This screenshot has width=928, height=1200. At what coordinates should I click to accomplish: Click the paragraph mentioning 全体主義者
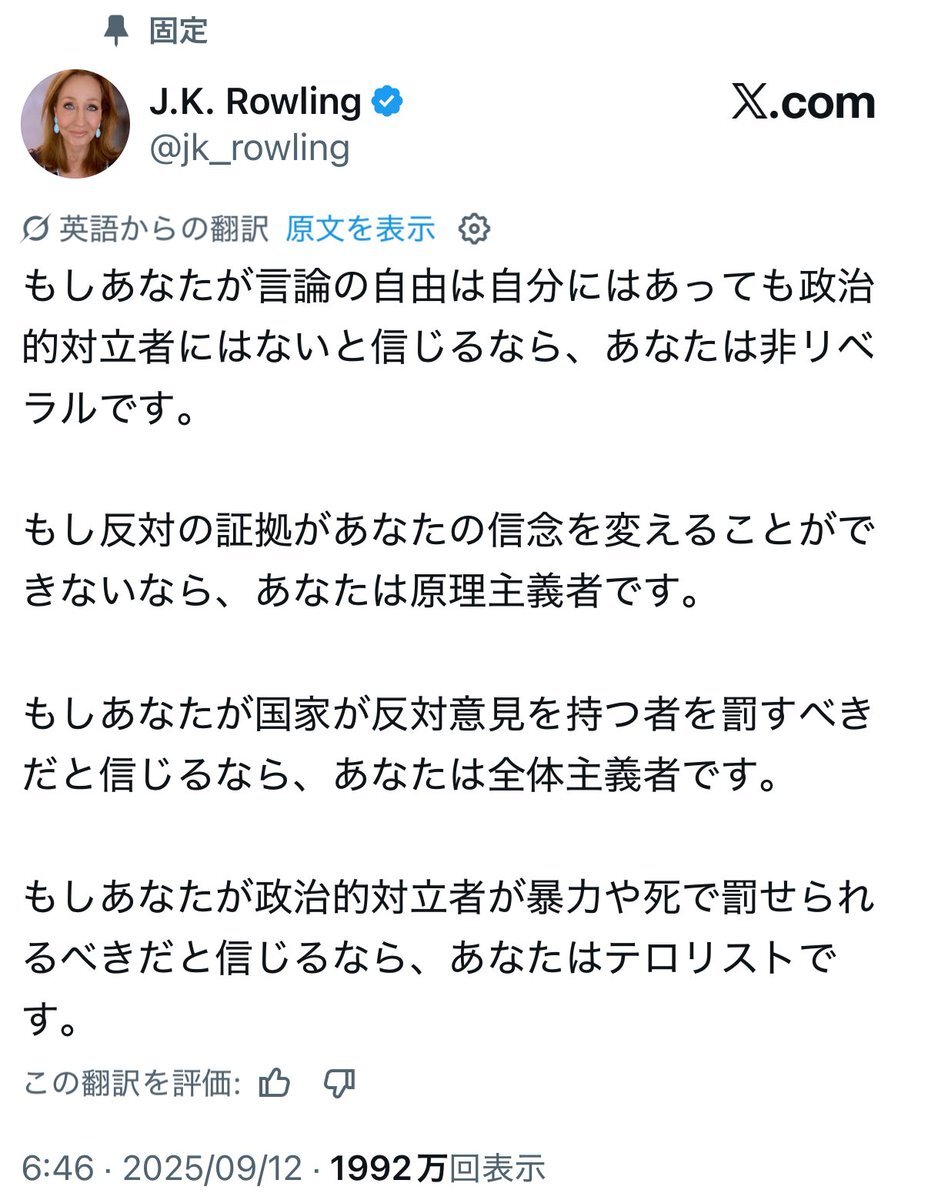(448, 746)
